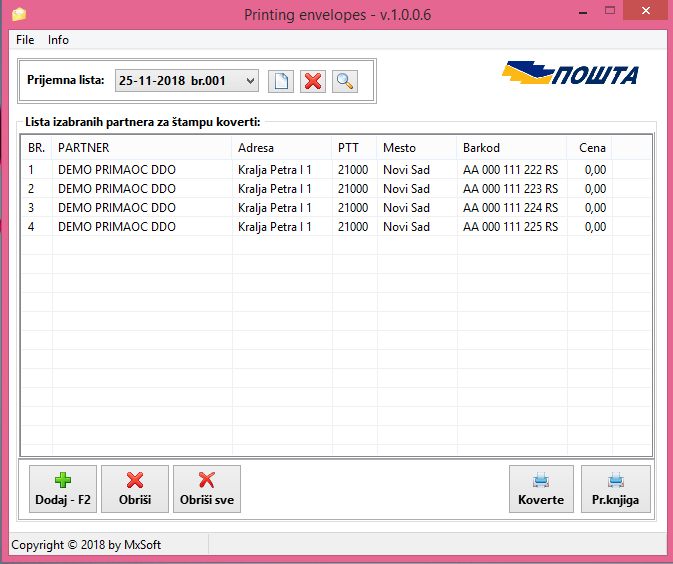
Task: Click Novi Sad in row 1
Action: 406,170
